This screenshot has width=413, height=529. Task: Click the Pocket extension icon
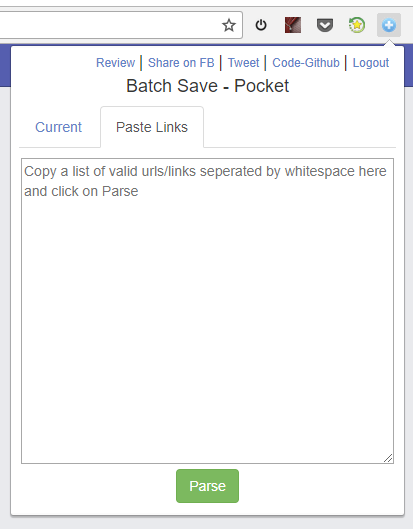(325, 25)
